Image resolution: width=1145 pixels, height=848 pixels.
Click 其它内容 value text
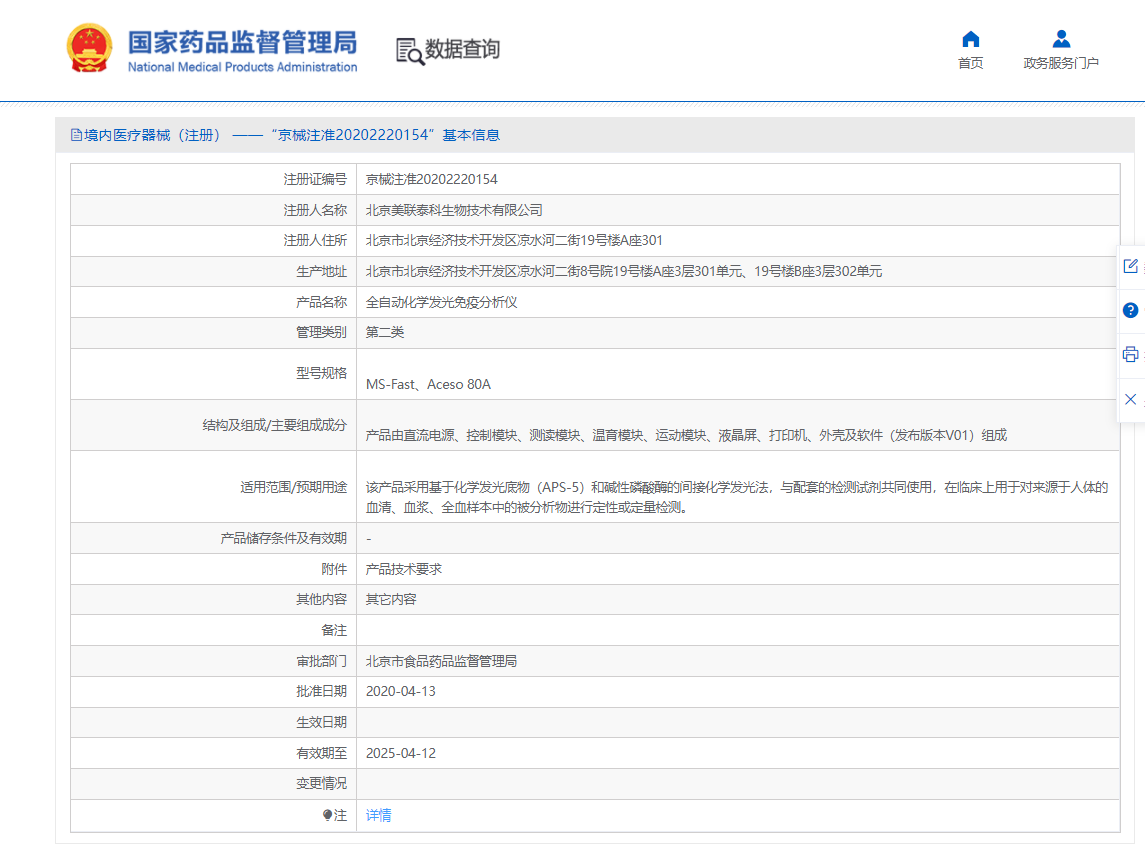[391, 600]
